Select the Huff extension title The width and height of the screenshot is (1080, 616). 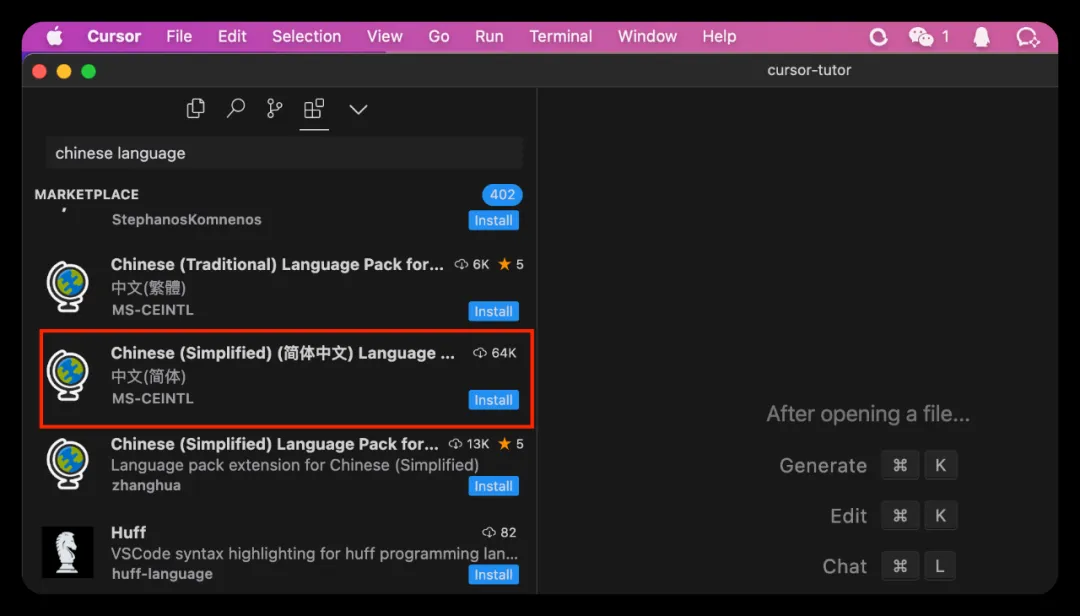128,533
